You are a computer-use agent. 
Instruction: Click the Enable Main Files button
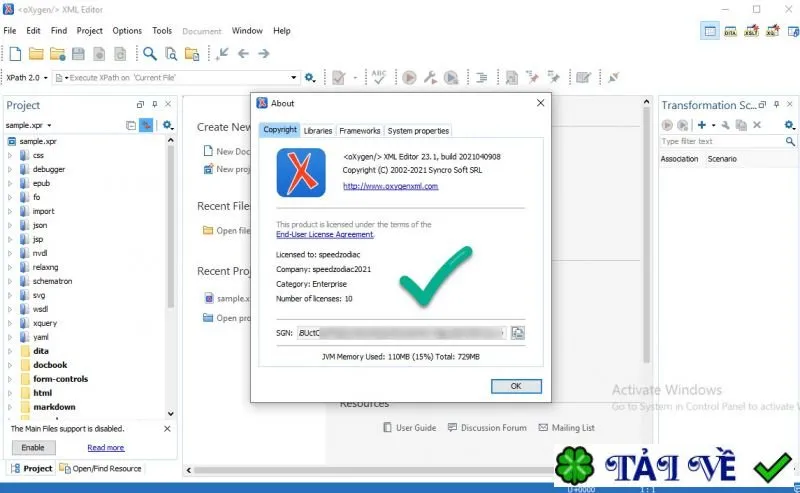[x=33, y=448]
